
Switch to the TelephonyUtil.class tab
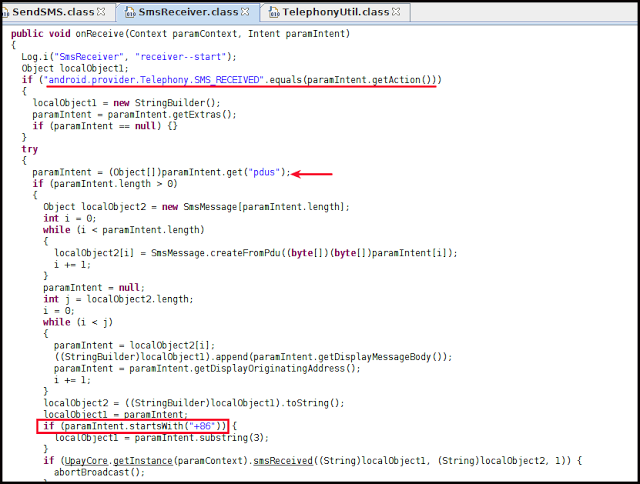(x=335, y=11)
